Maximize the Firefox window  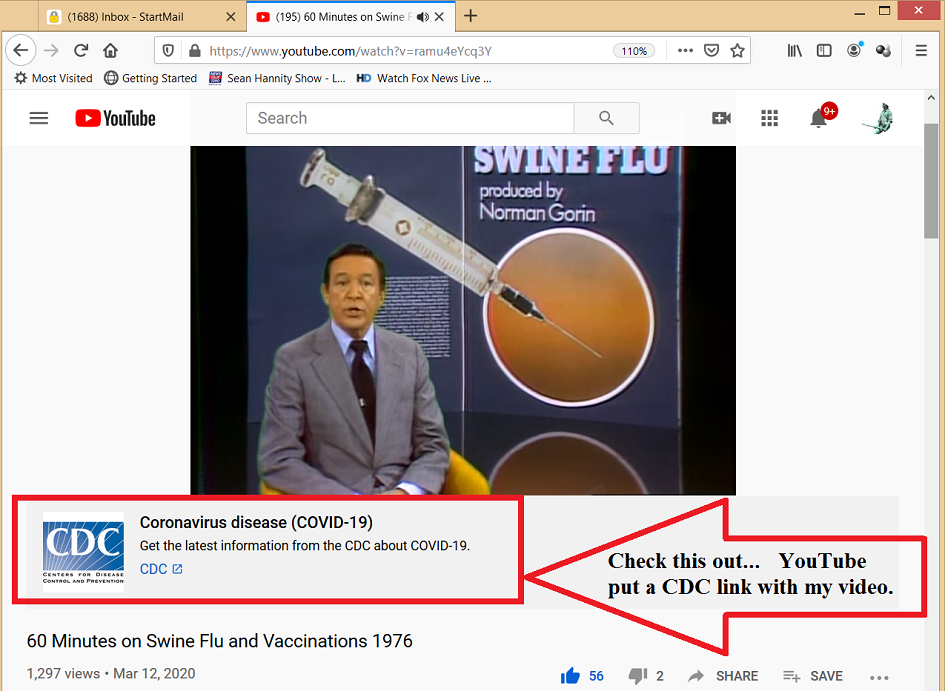[x=884, y=11]
